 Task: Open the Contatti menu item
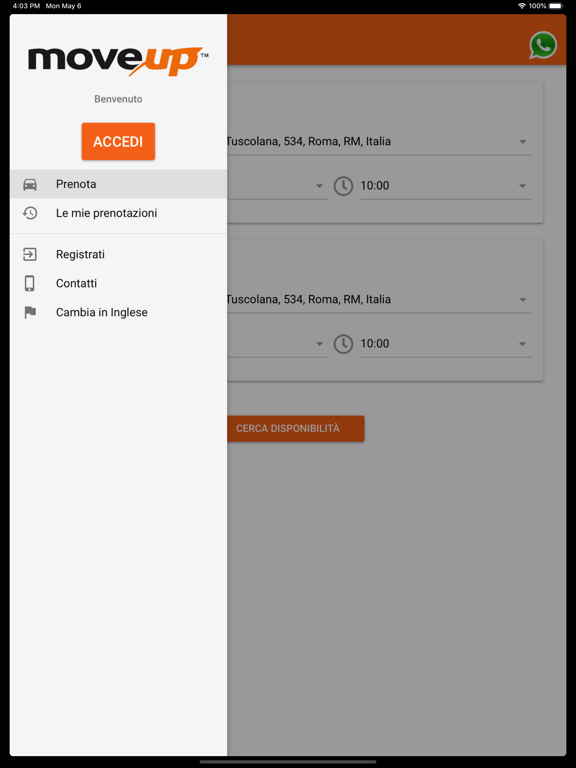[118, 283]
